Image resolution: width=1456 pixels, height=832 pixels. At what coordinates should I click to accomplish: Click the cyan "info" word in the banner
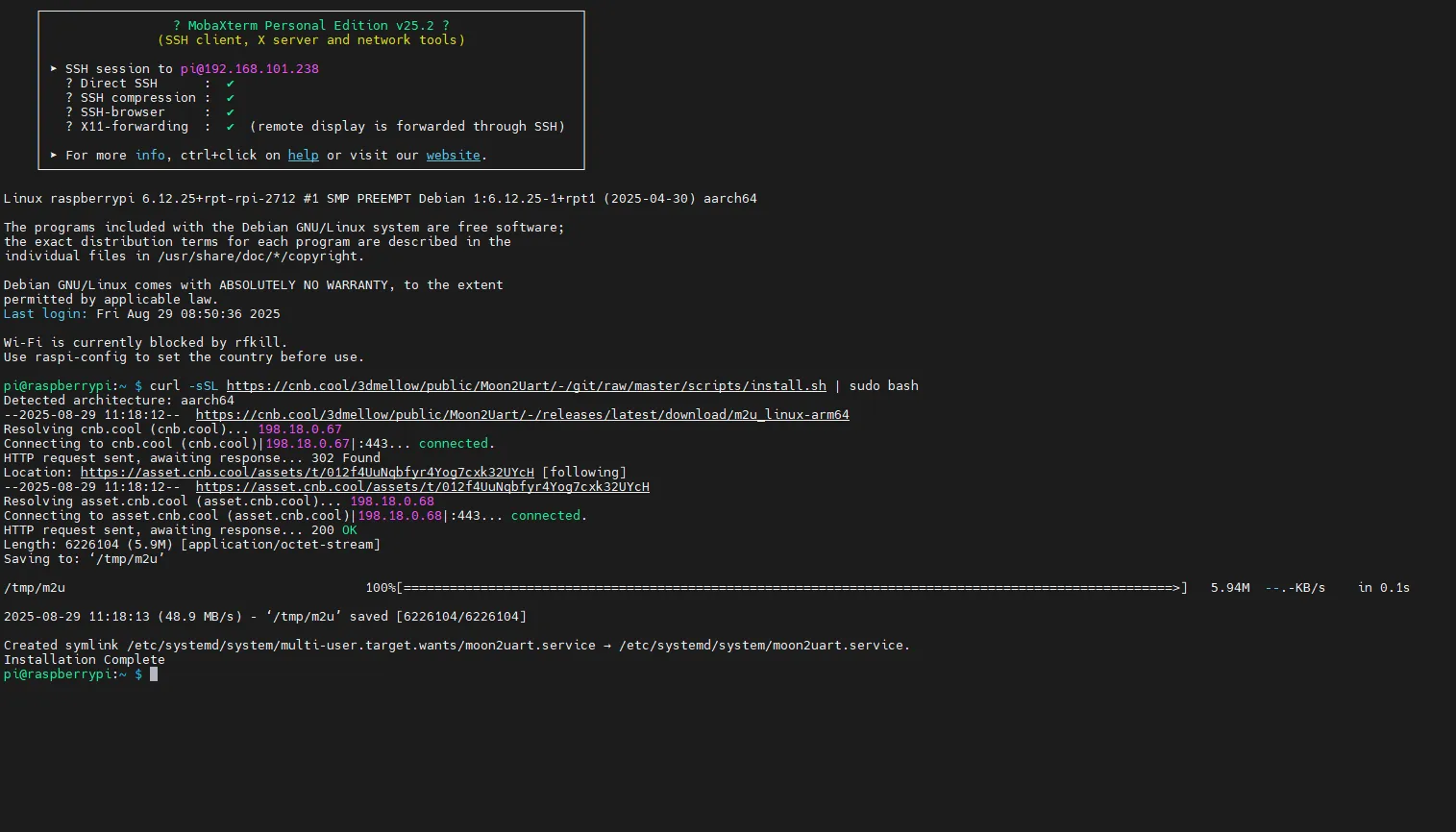(x=150, y=156)
